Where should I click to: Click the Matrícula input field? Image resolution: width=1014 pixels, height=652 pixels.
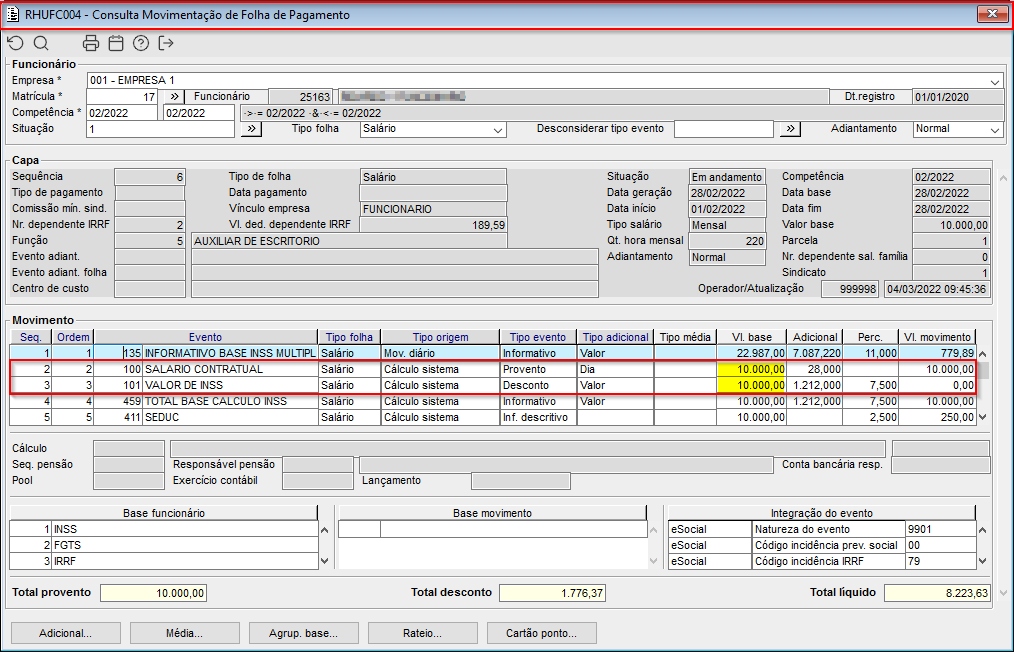121,97
